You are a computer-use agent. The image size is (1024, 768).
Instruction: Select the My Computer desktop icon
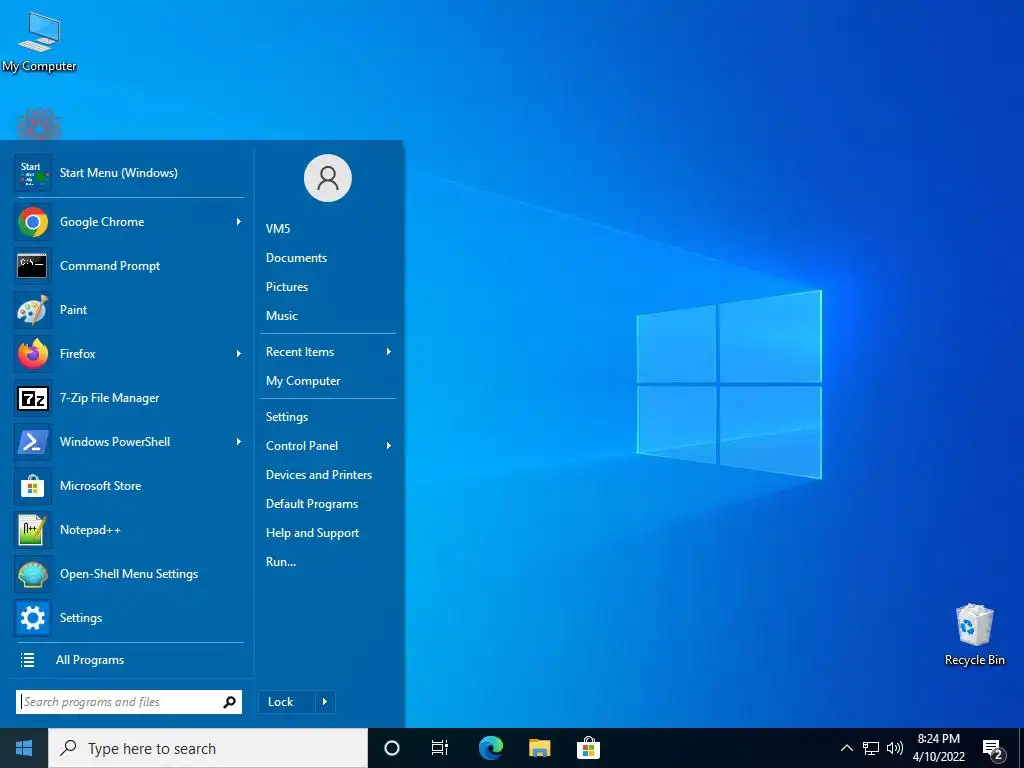[x=39, y=42]
